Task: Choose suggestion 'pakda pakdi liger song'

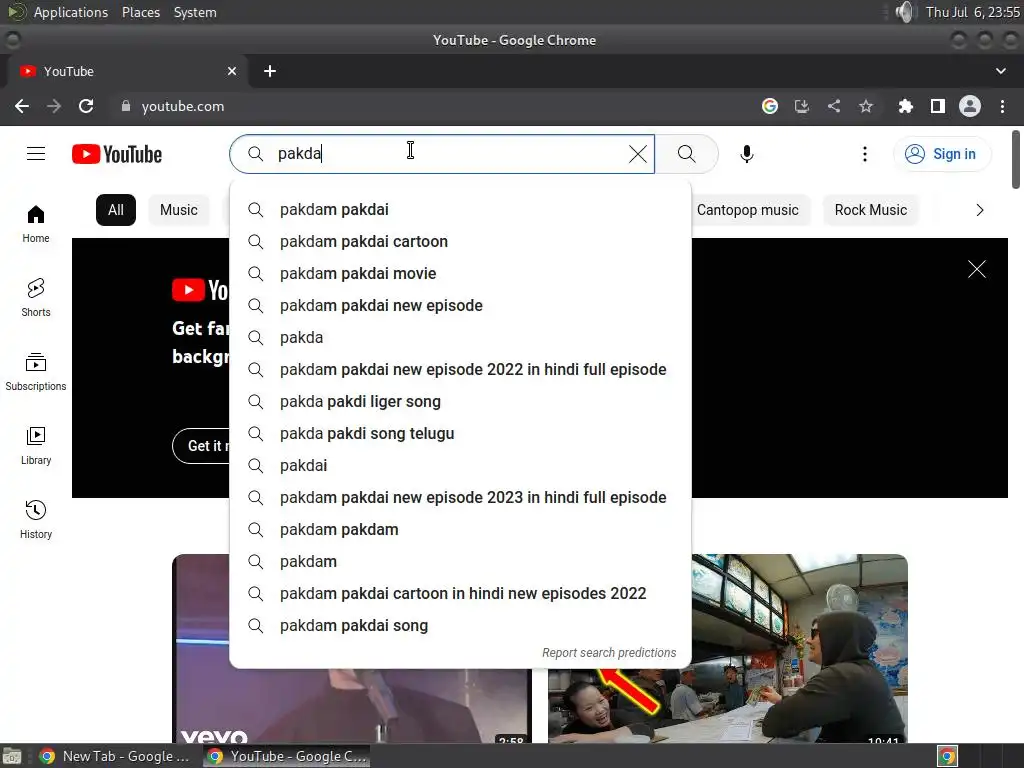Action: [460, 402]
